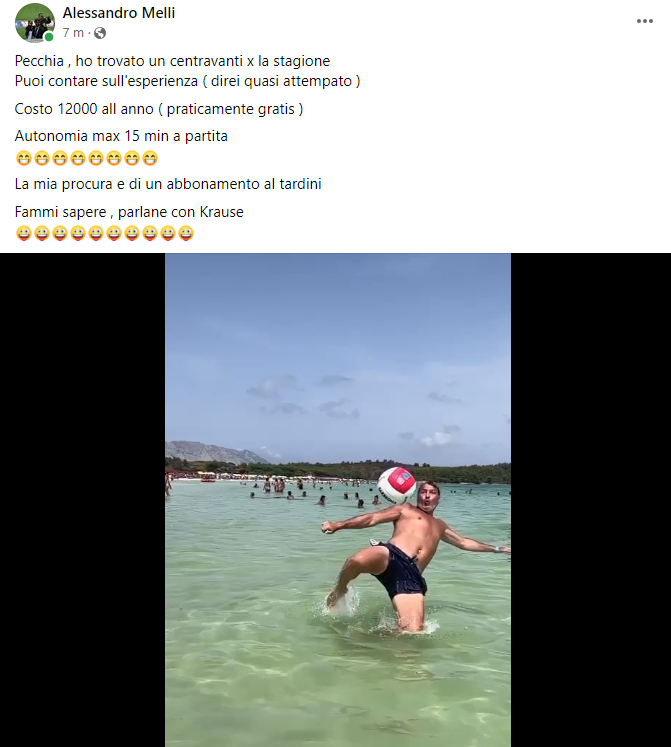671x747 pixels.
Task: Click the last grinning emoji in the row
Action: click(x=150, y=158)
